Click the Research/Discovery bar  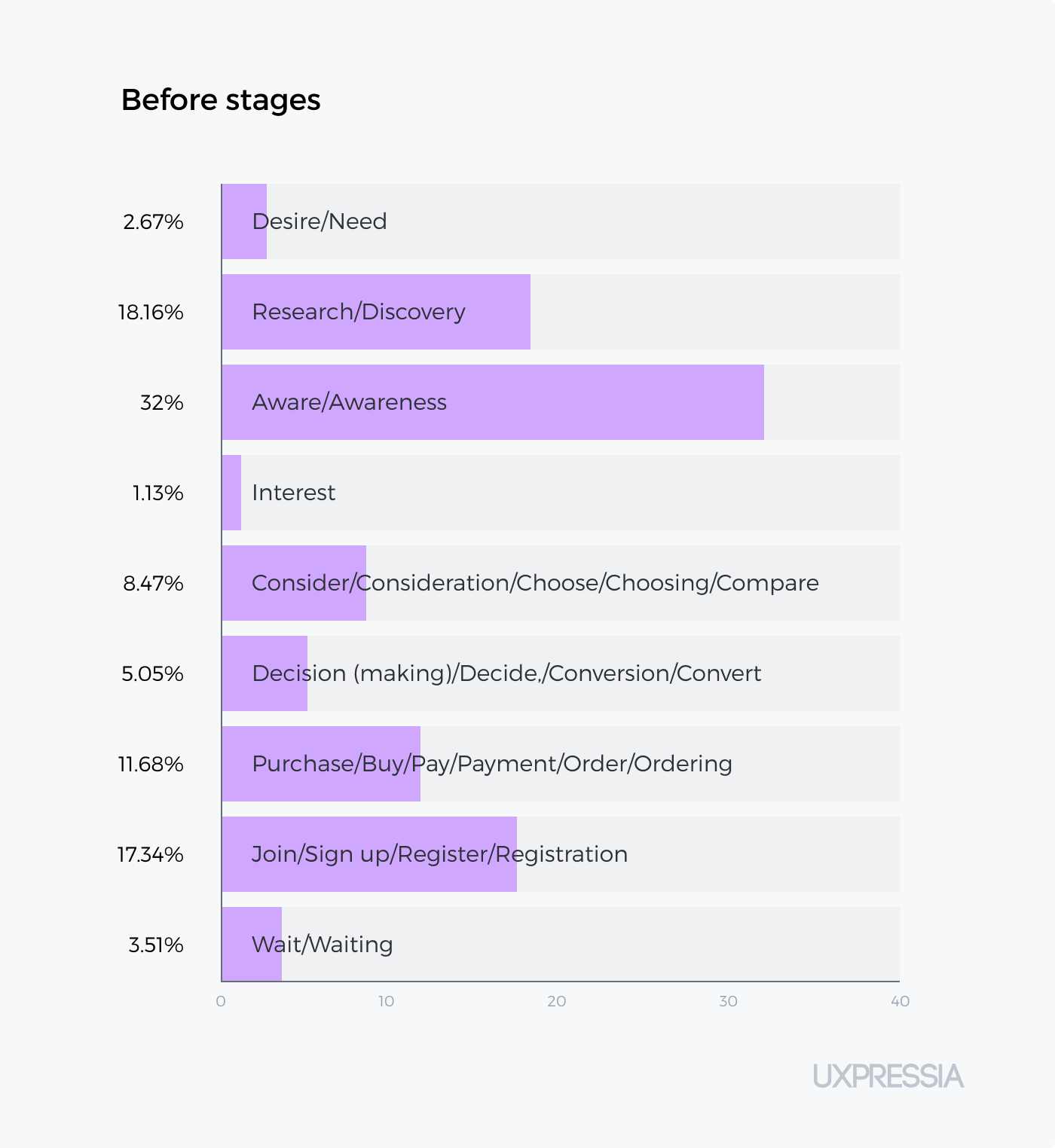pyautogui.click(x=376, y=312)
